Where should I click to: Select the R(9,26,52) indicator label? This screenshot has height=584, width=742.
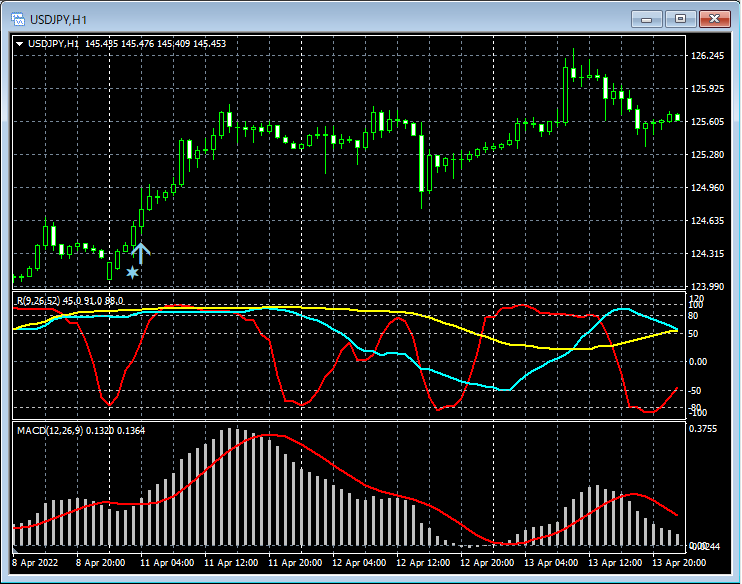(x=38, y=300)
